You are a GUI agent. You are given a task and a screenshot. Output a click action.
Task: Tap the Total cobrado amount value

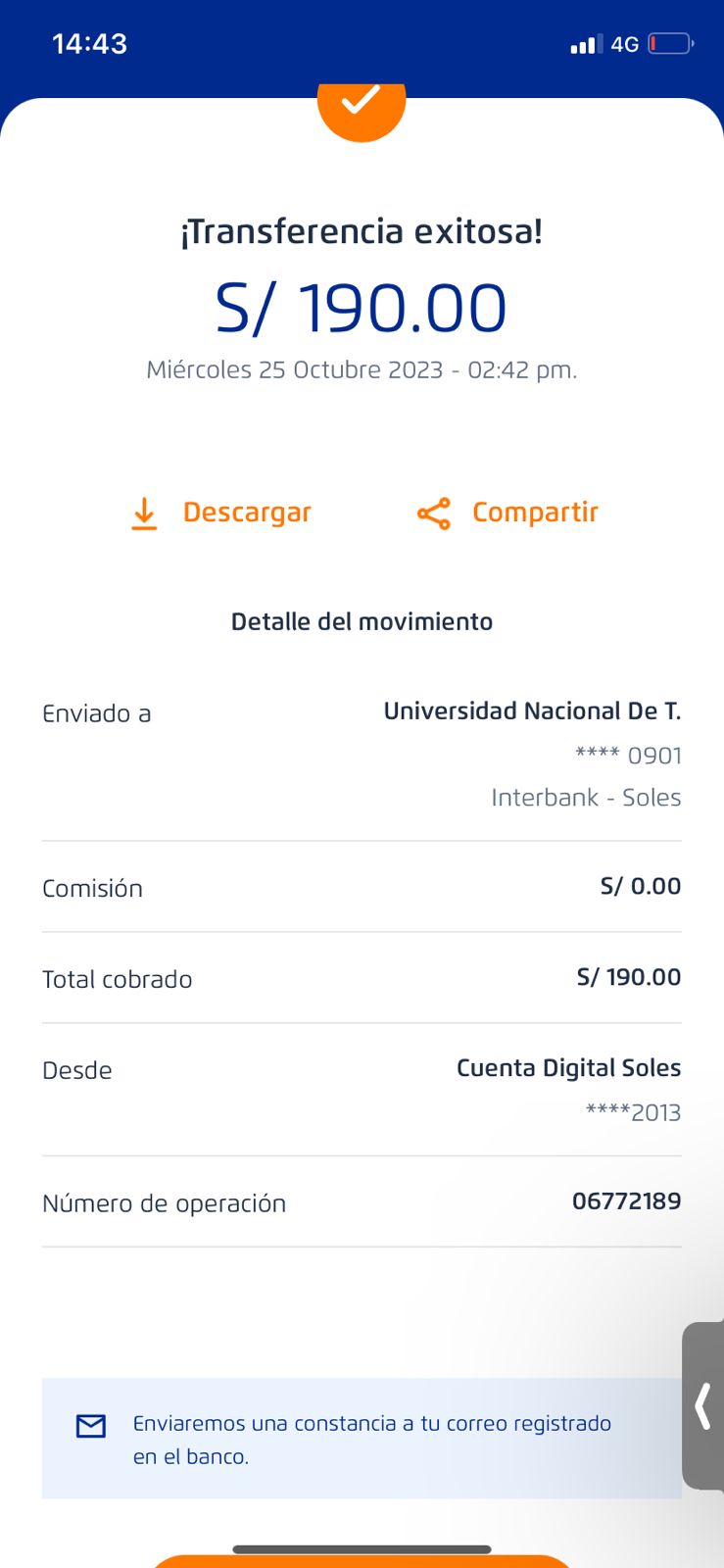coord(628,977)
